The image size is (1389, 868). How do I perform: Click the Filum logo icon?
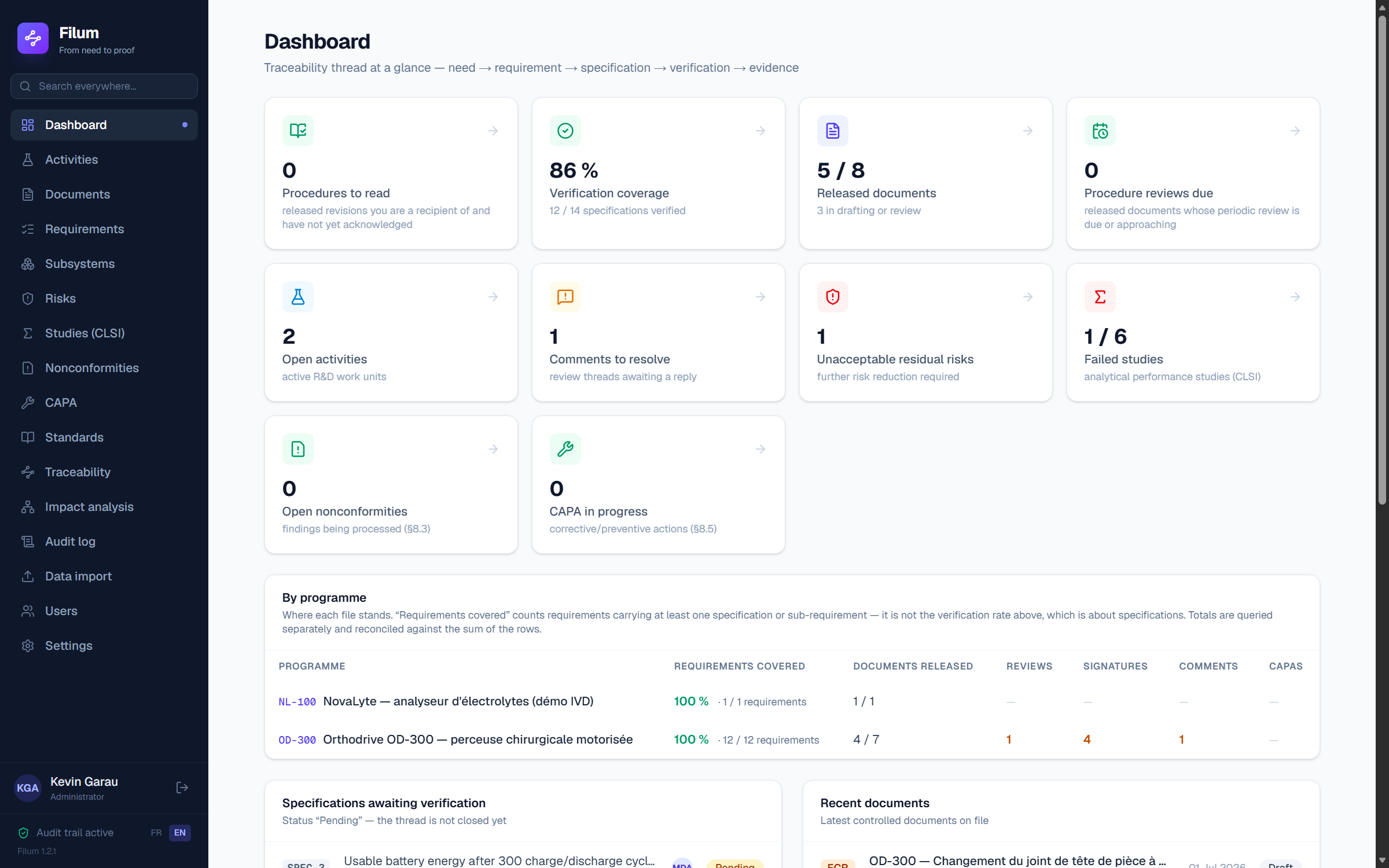click(33, 39)
